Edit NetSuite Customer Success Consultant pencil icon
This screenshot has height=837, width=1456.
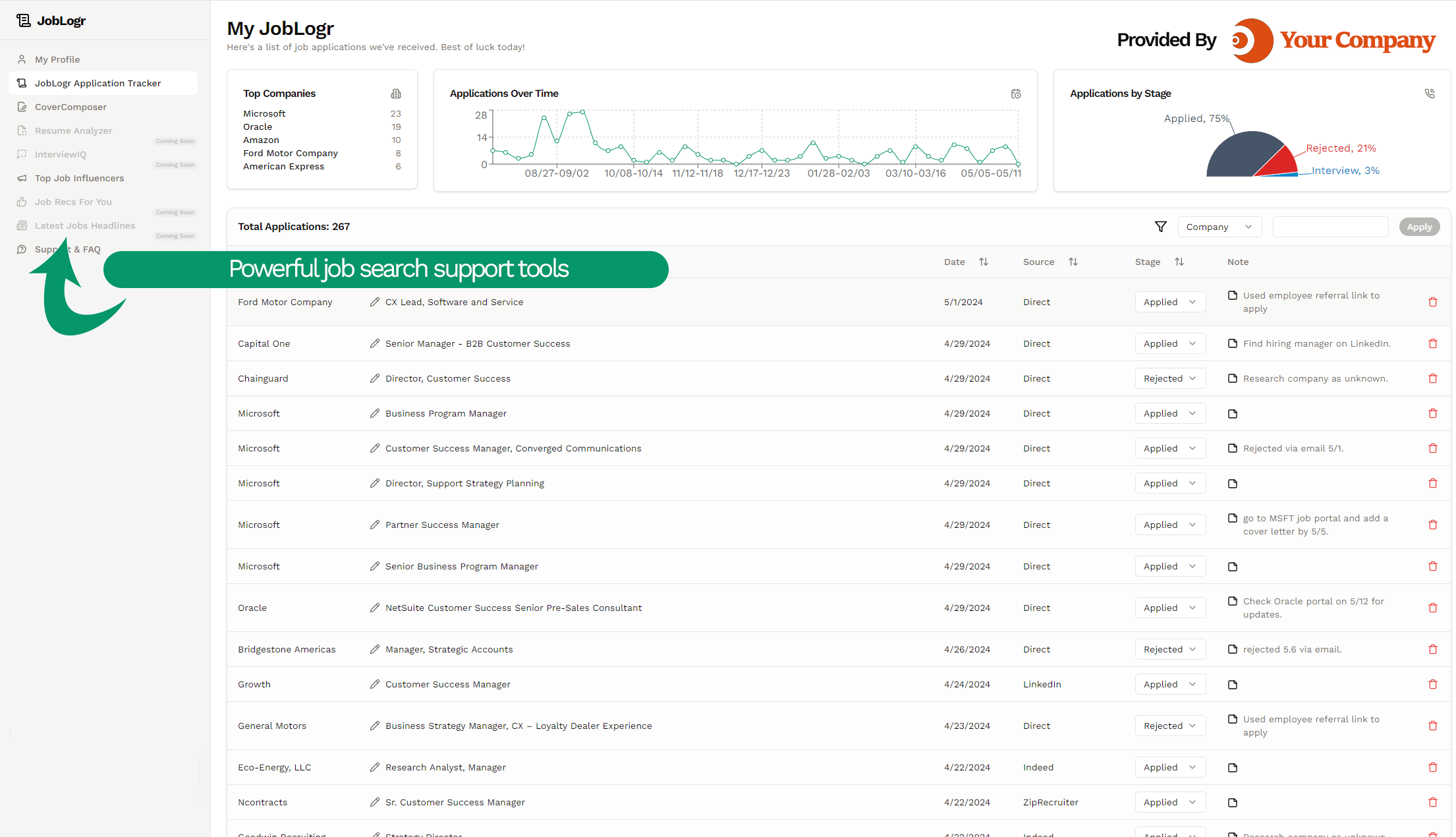(x=375, y=608)
